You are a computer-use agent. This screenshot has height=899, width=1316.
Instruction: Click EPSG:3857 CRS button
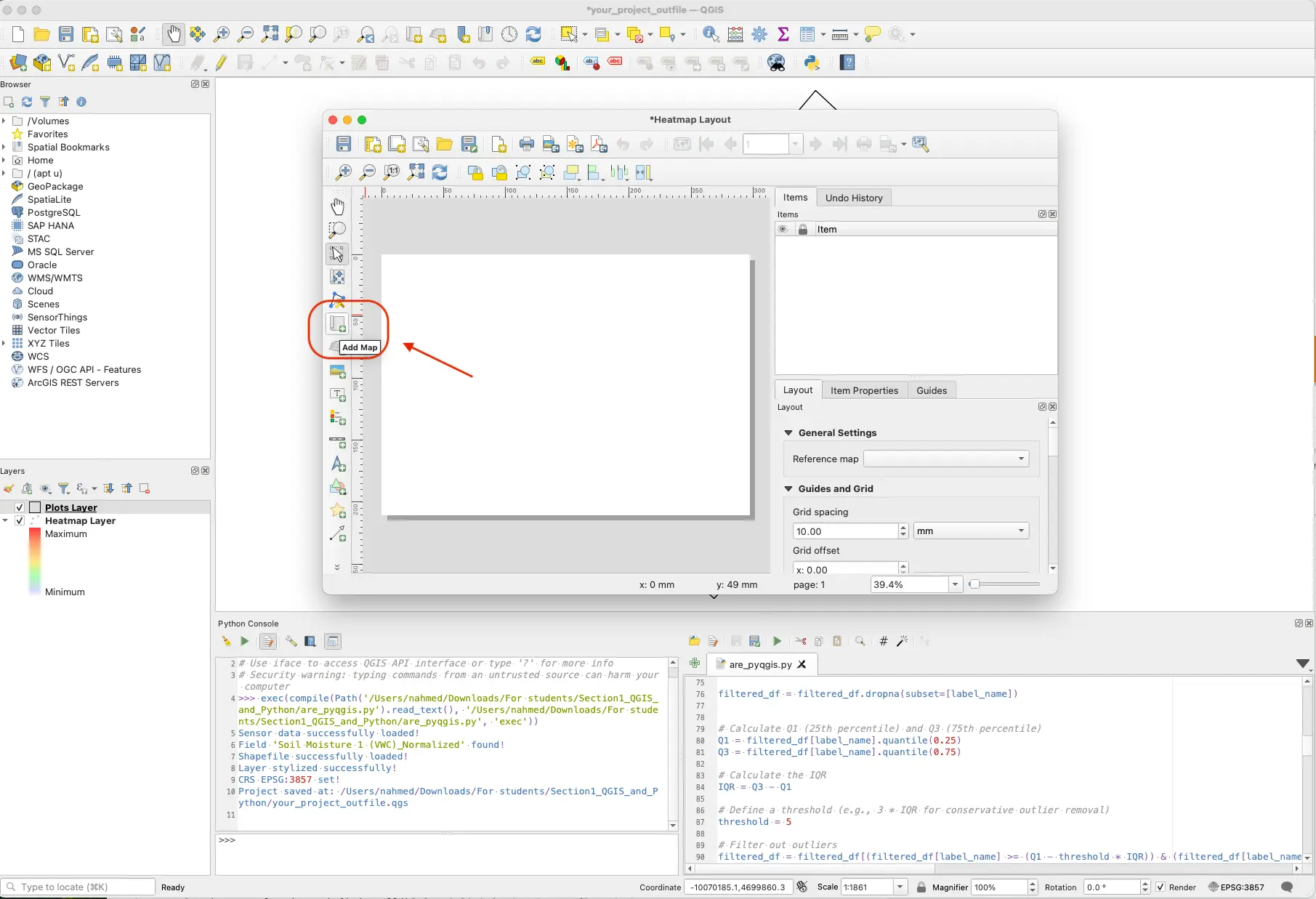coord(1236,887)
